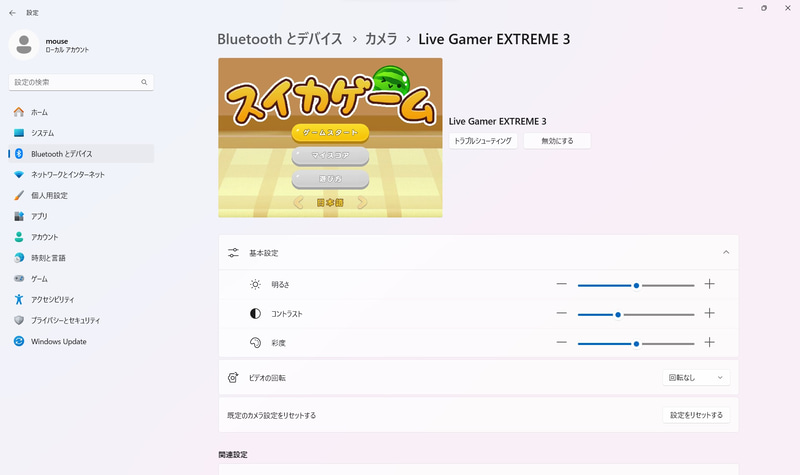Screen dimensions: 800x475
Task: Click the Windows Update refresh icon
Action: point(19,341)
